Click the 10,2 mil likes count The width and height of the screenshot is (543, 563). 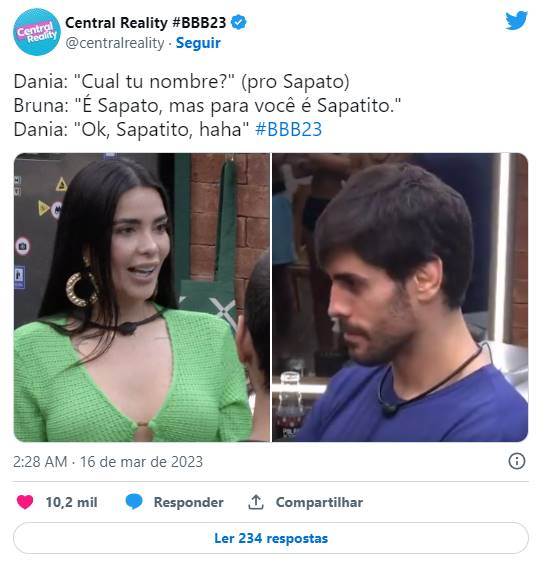pos(71,502)
